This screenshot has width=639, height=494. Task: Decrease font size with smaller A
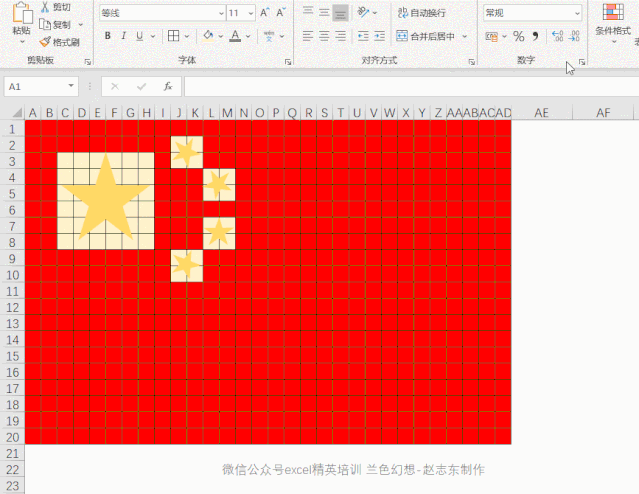pyautogui.click(x=281, y=13)
